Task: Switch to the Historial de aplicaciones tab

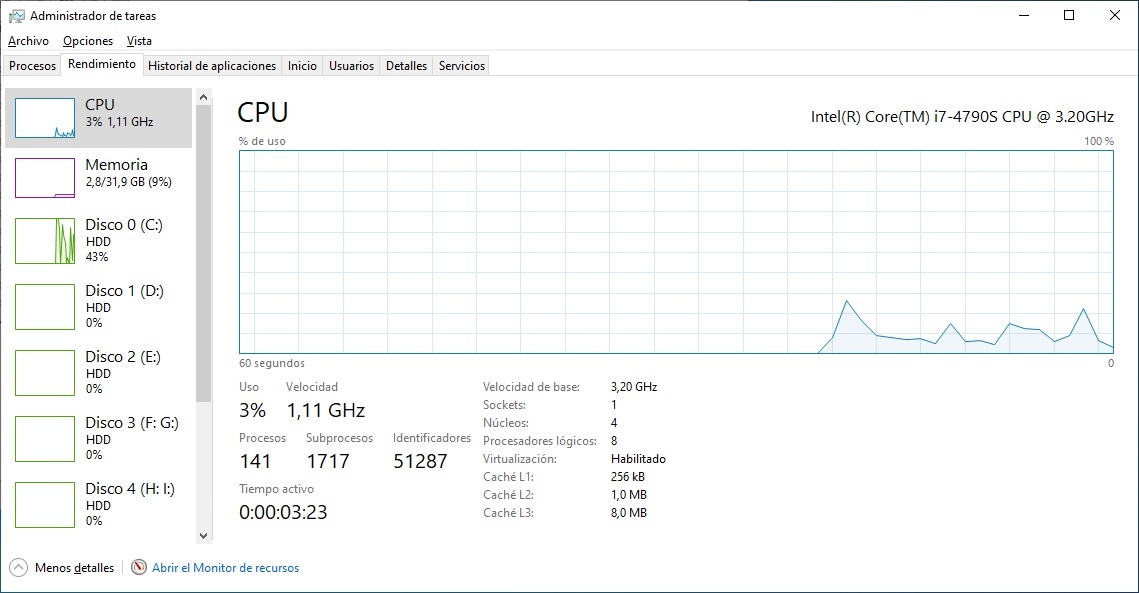Action: click(x=212, y=66)
